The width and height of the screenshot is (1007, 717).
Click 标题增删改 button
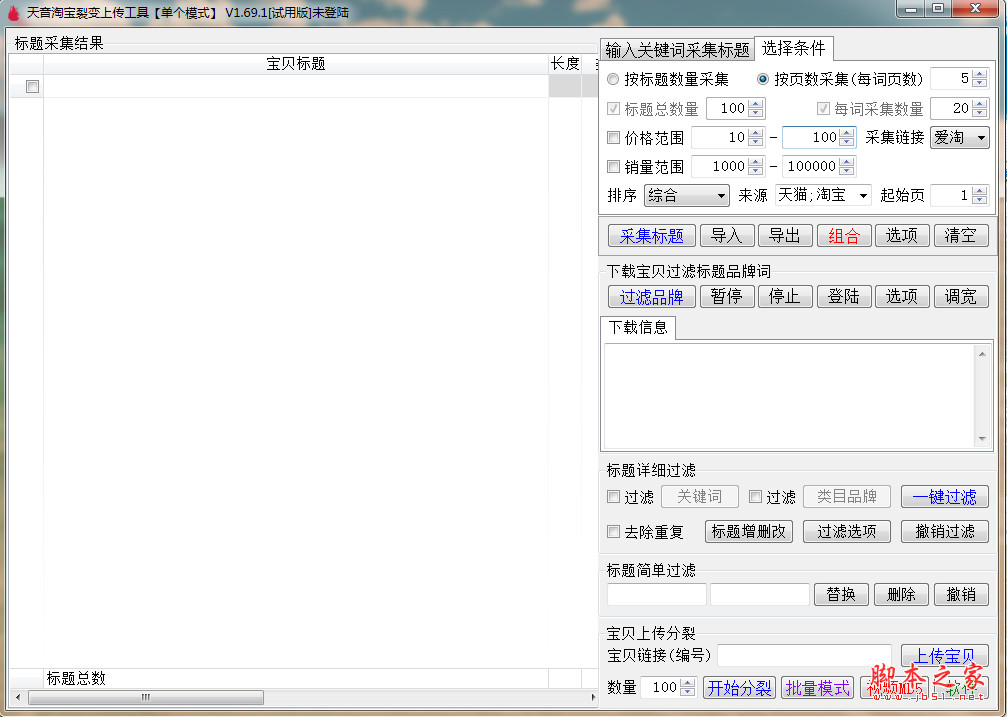(x=749, y=531)
